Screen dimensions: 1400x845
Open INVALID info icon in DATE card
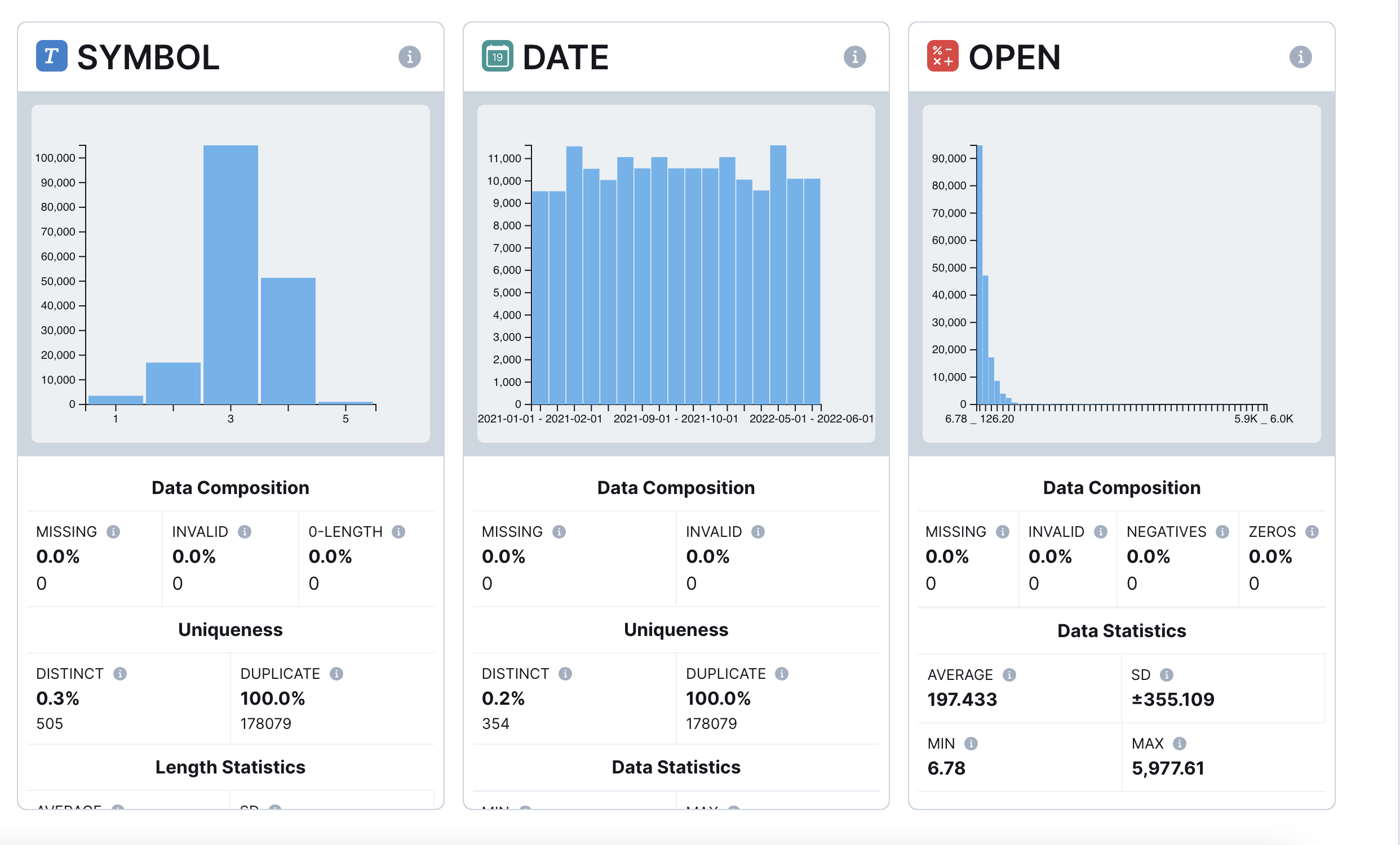pos(758,532)
